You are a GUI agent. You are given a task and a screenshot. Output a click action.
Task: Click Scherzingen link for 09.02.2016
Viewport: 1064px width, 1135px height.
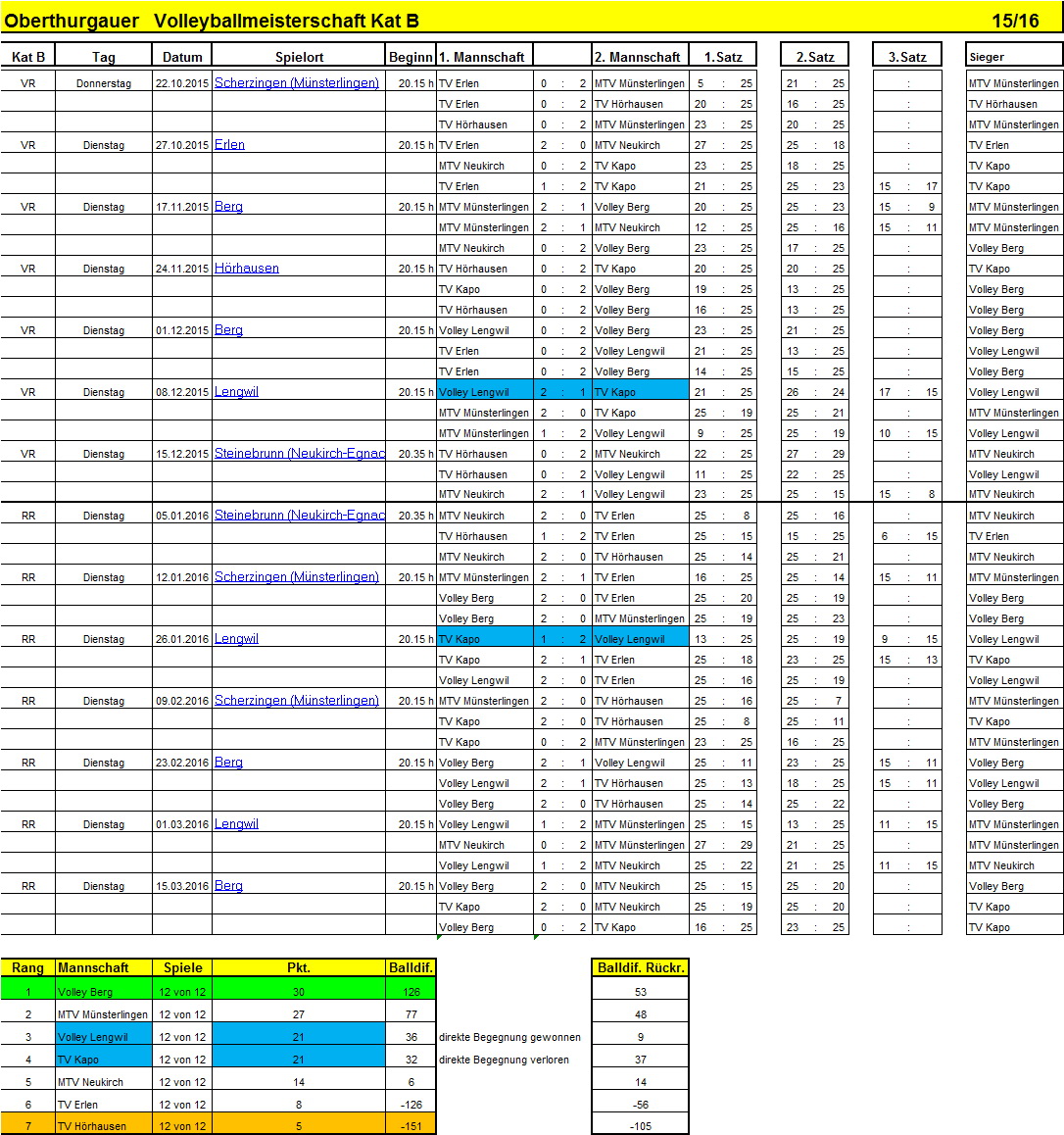[x=296, y=701]
